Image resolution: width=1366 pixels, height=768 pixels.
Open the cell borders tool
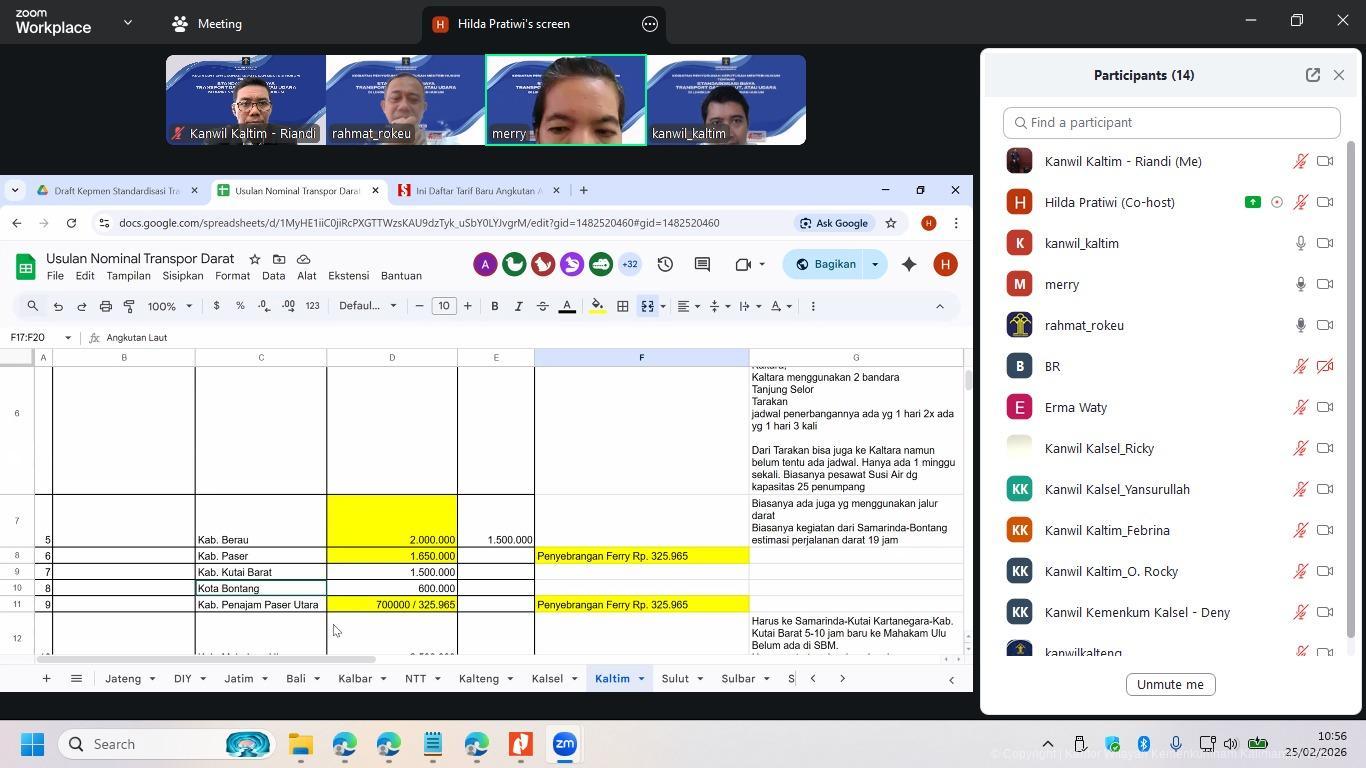click(622, 306)
